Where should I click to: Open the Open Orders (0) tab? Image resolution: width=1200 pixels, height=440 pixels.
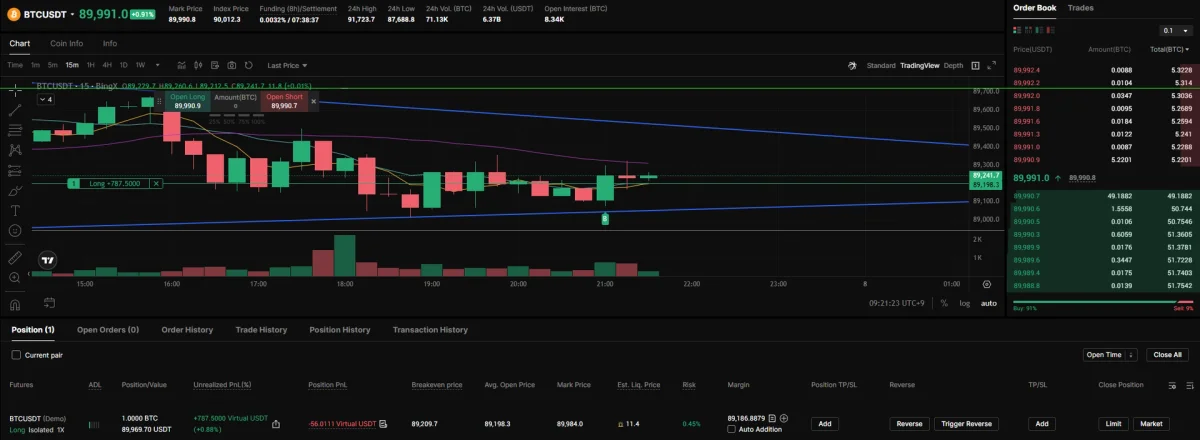coord(108,329)
